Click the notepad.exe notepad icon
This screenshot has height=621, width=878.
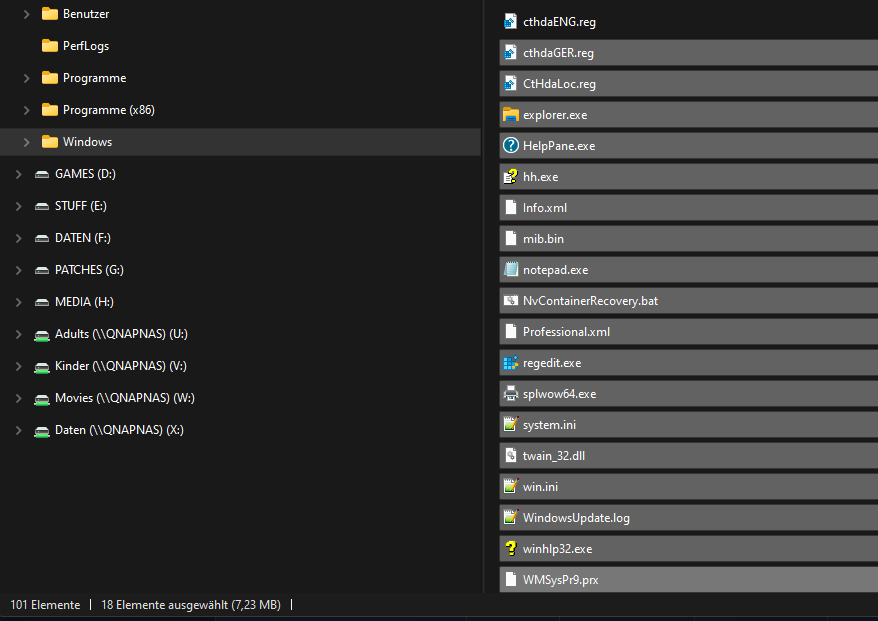click(510, 270)
